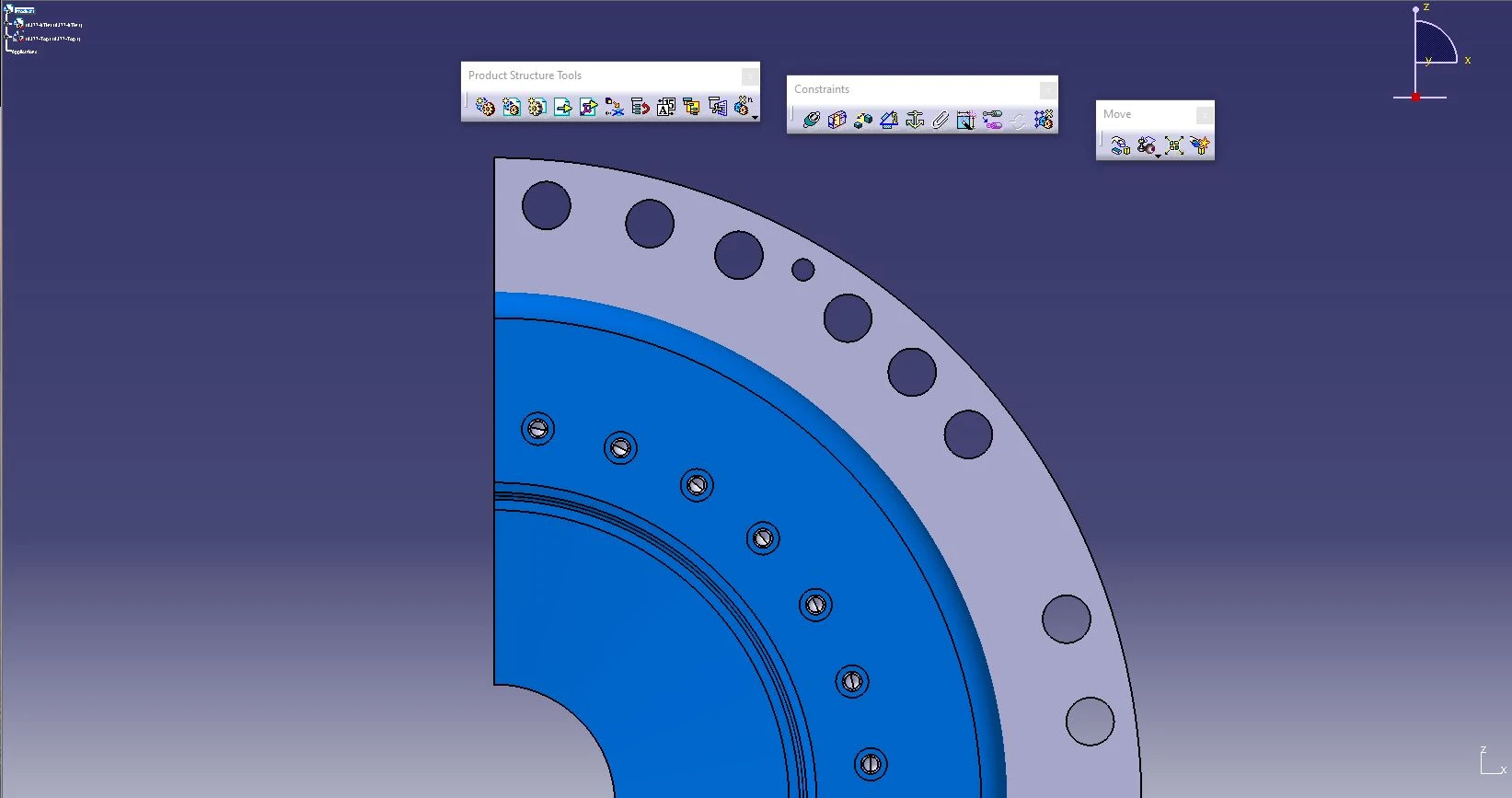Viewport: 1512px width, 798px height.
Task: Click the Manipulation tool in Move toolbar
Action: tap(1120, 145)
